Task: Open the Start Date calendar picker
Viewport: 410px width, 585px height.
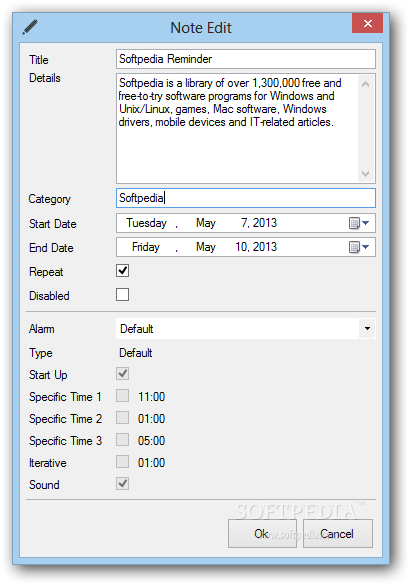Action: pos(359,223)
